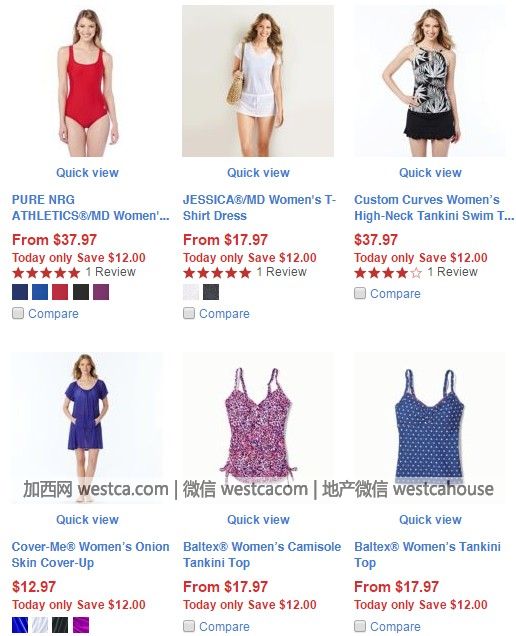516x636 pixels.
Task: View the 1 Review link for Custom Curves
Action: click(452, 272)
